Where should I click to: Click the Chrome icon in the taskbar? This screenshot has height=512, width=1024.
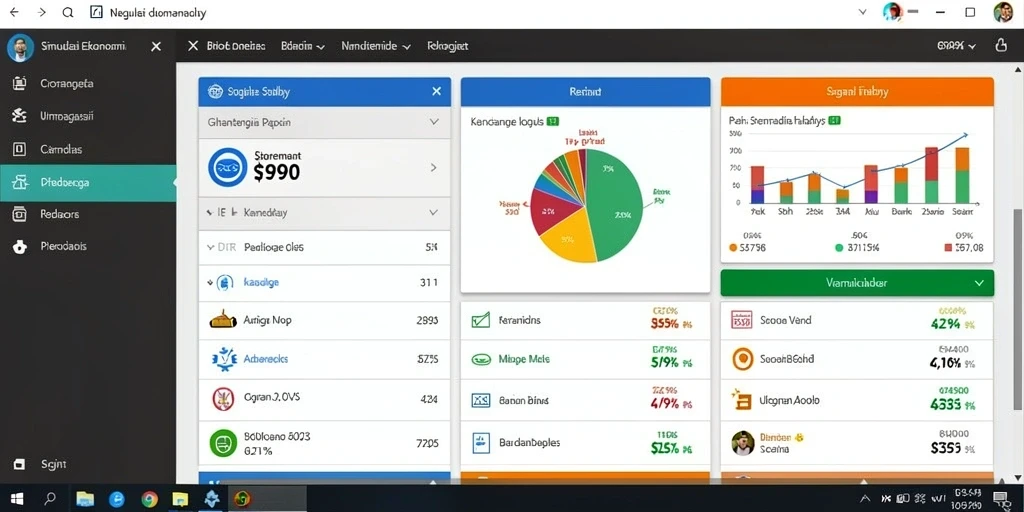click(x=150, y=500)
